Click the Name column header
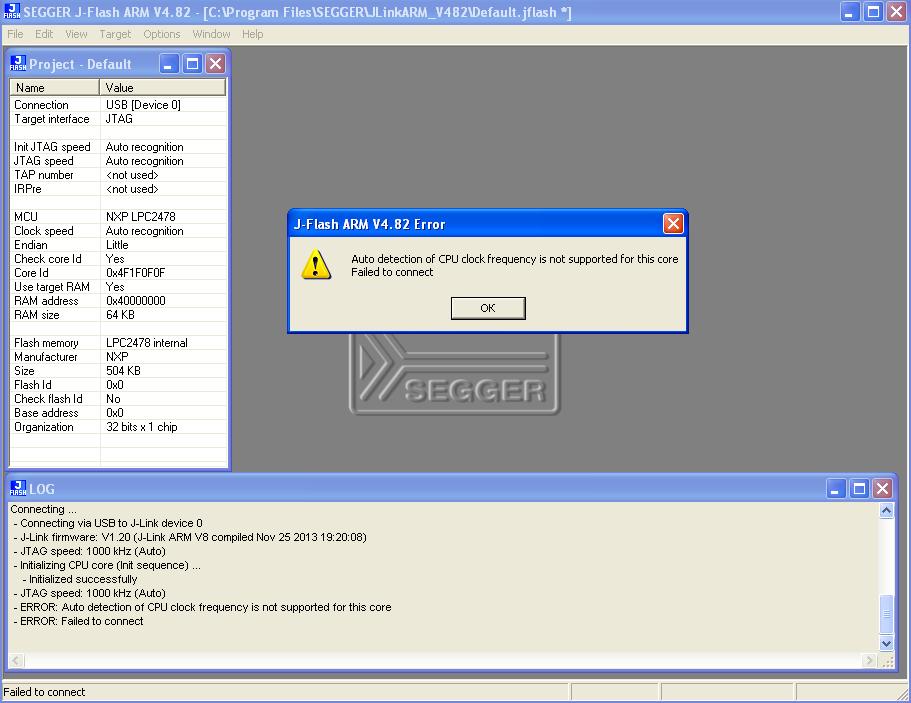 (55, 88)
